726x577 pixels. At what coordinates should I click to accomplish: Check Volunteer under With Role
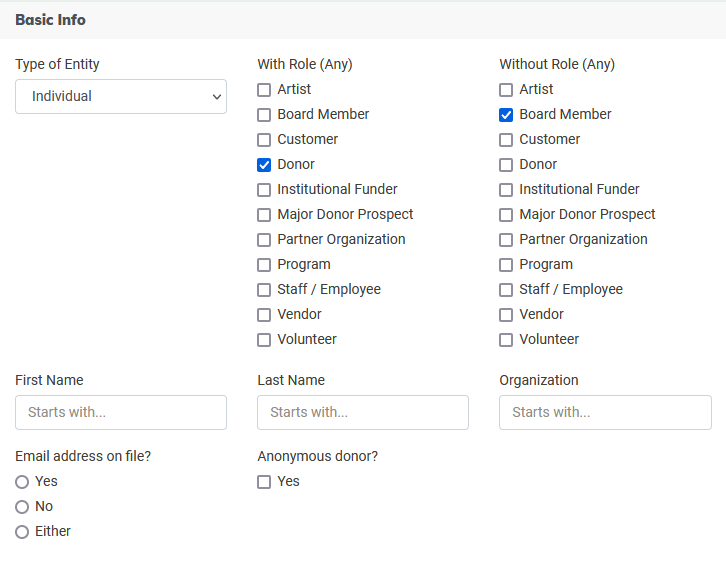pos(264,340)
